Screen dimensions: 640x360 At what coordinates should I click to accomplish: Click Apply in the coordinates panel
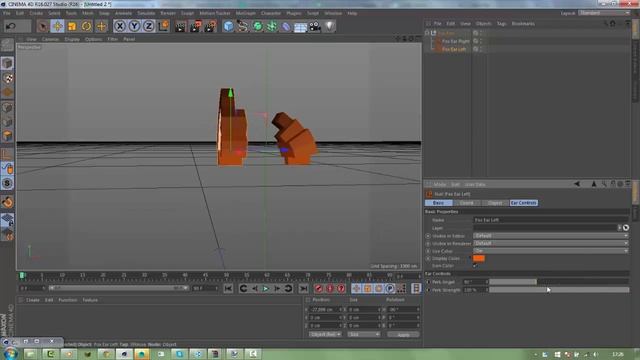pyautogui.click(x=403, y=335)
